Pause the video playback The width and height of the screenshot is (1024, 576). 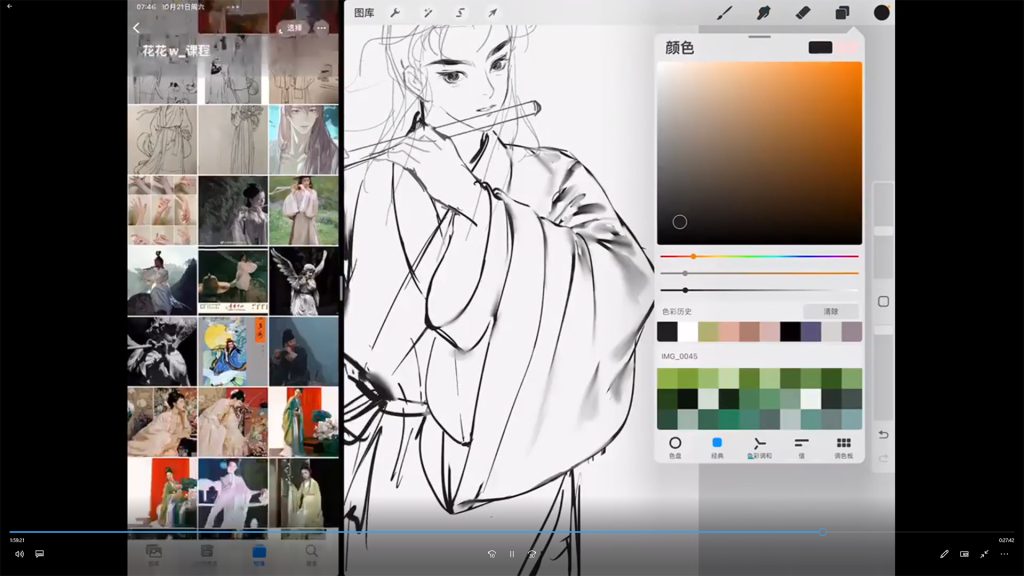[x=512, y=554]
